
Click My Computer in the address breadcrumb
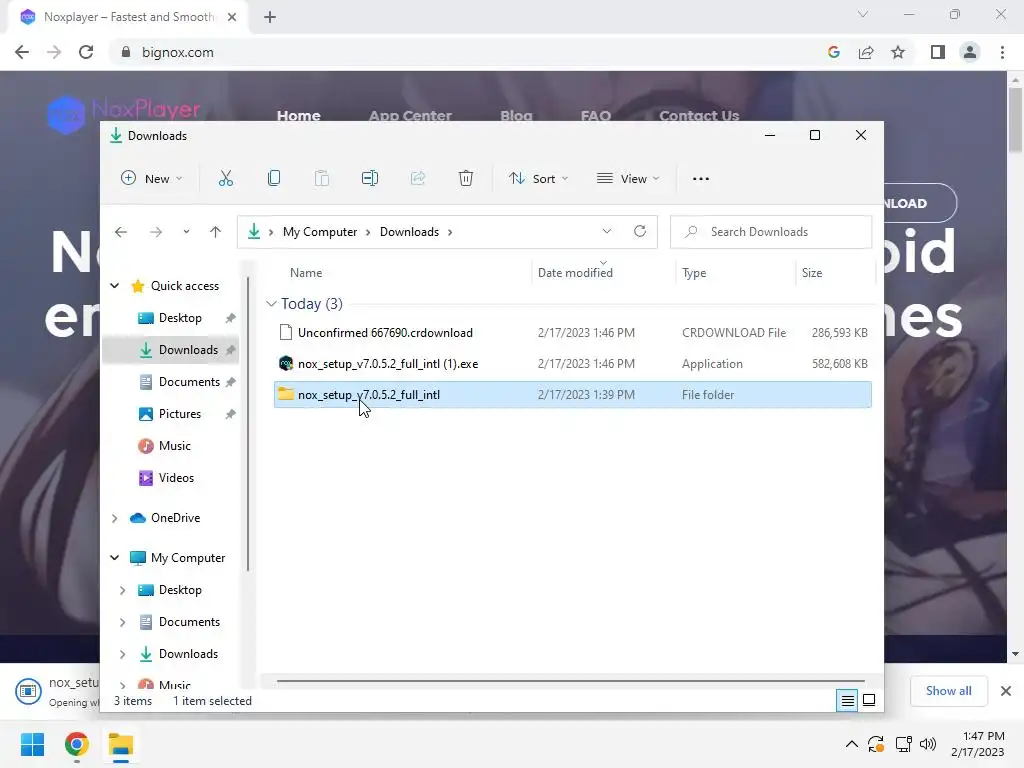(320, 232)
